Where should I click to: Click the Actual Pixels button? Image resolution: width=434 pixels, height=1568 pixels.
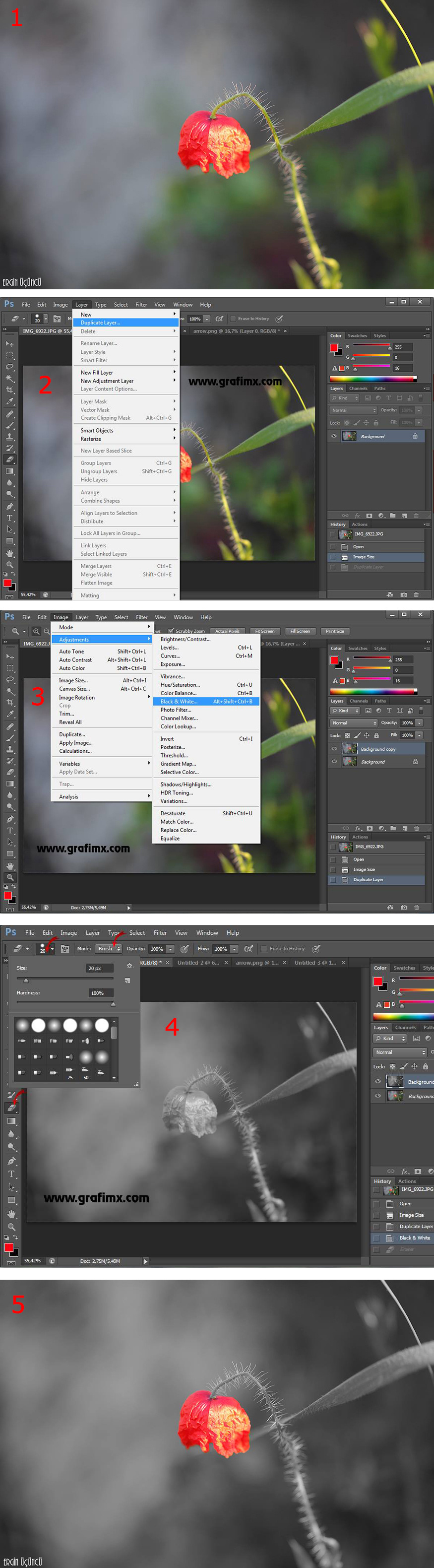click(x=227, y=631)
